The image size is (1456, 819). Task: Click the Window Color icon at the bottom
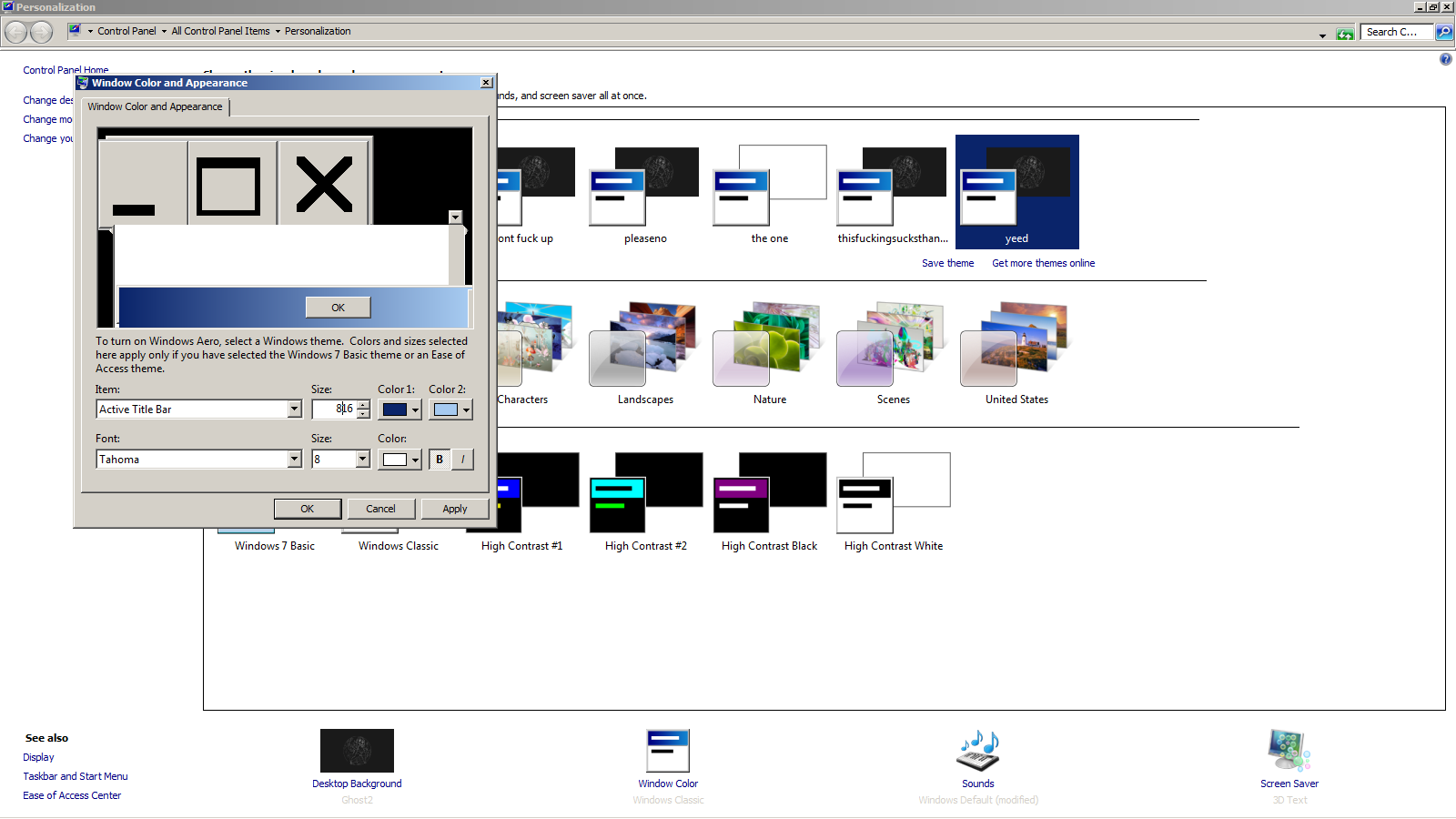tap(668, 751)
